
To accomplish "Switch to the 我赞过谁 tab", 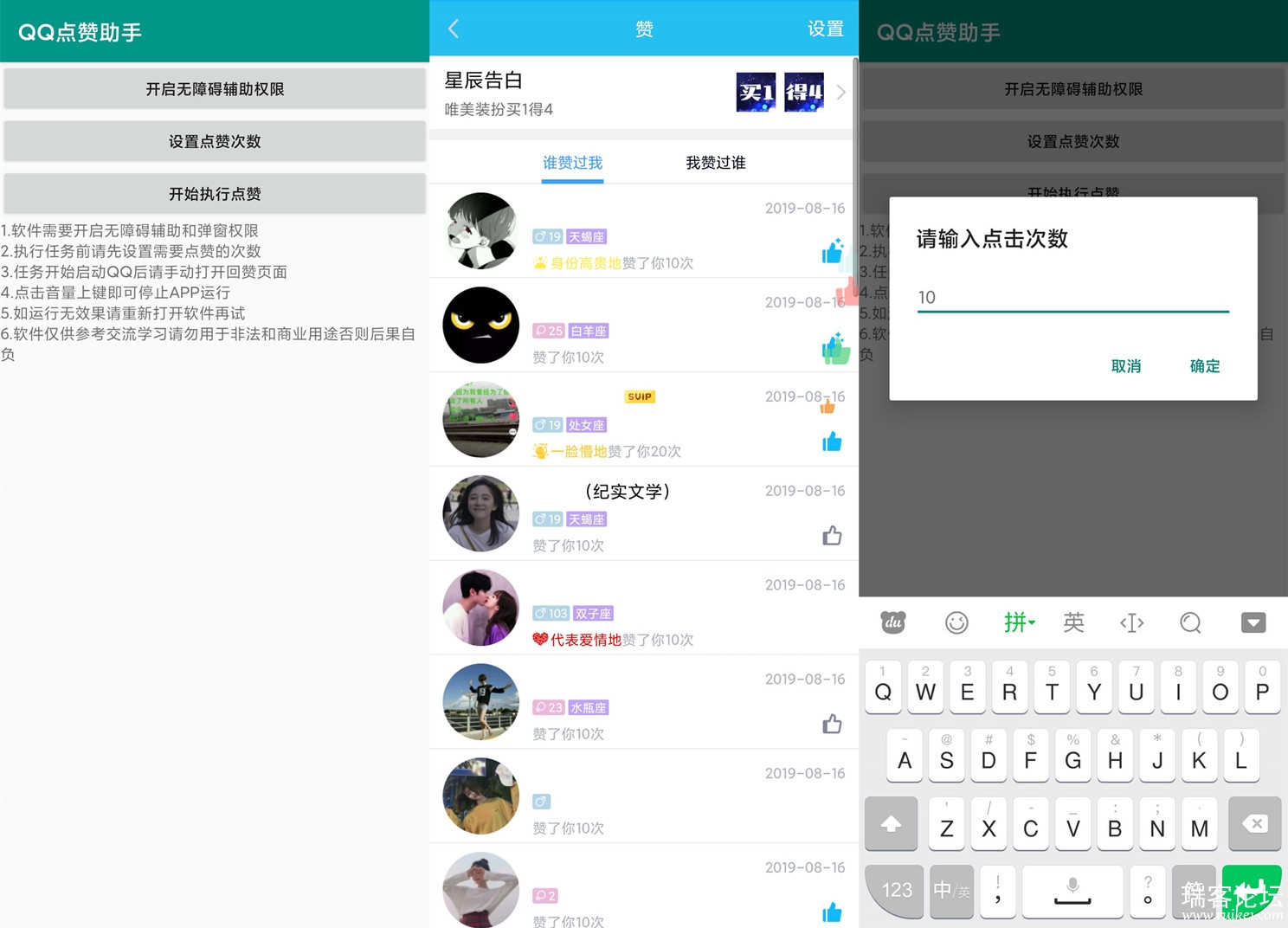I will pos(715,163).
